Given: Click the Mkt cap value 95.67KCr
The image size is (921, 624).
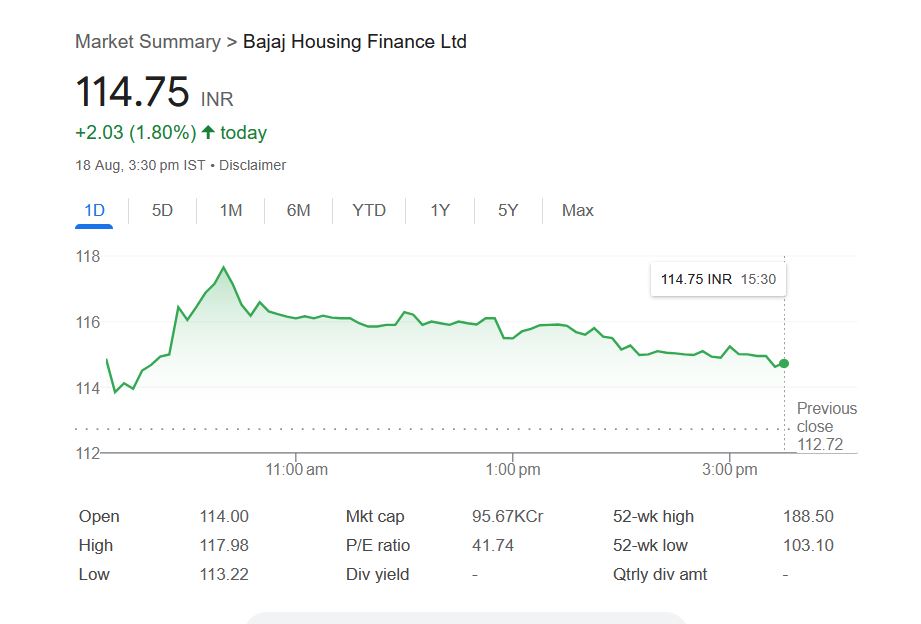Looking at the screenshot, I should coord(507,517).
